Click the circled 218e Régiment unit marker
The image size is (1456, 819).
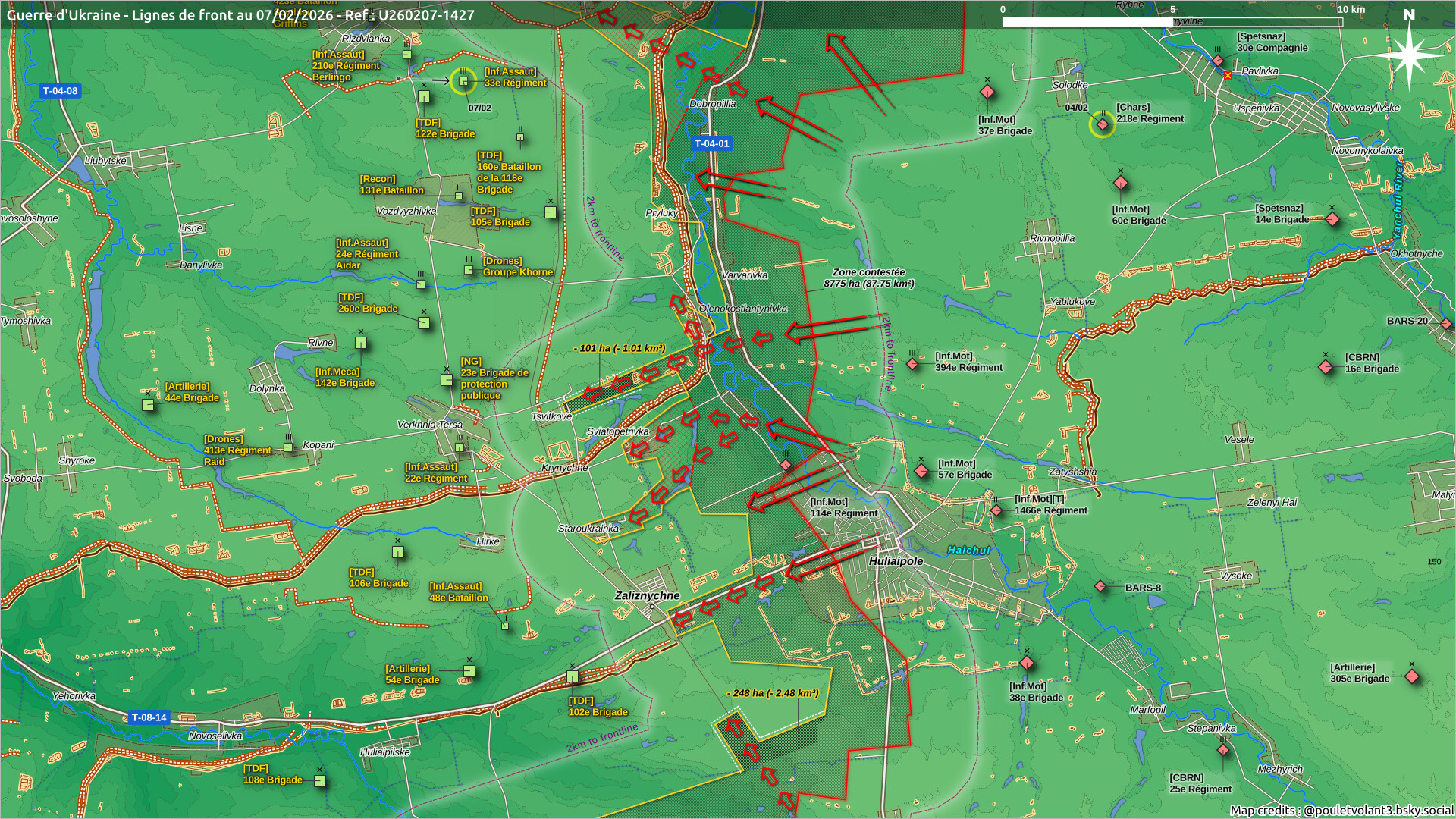tap(1102, 124)
